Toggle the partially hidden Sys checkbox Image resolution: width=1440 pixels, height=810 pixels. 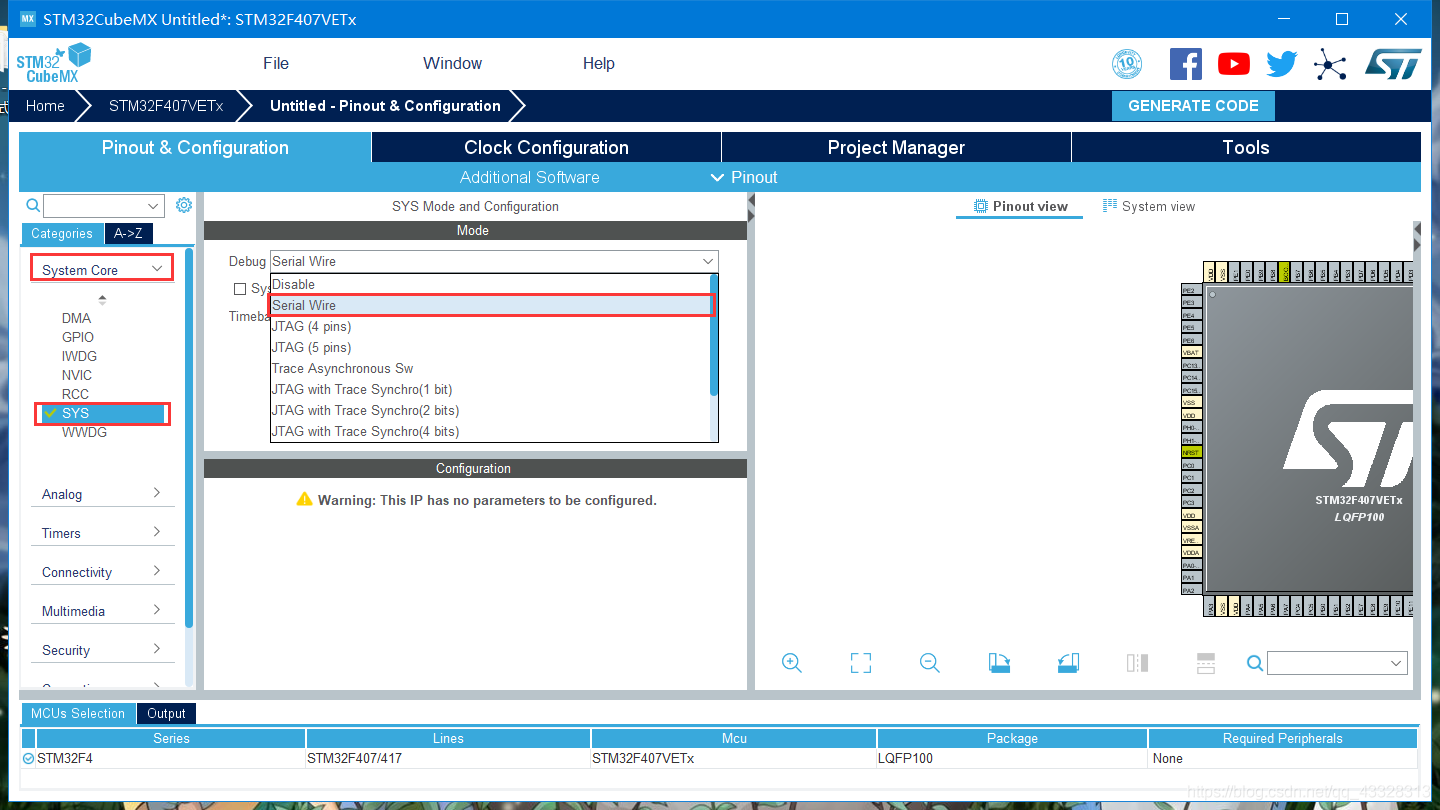coord(240,289)
